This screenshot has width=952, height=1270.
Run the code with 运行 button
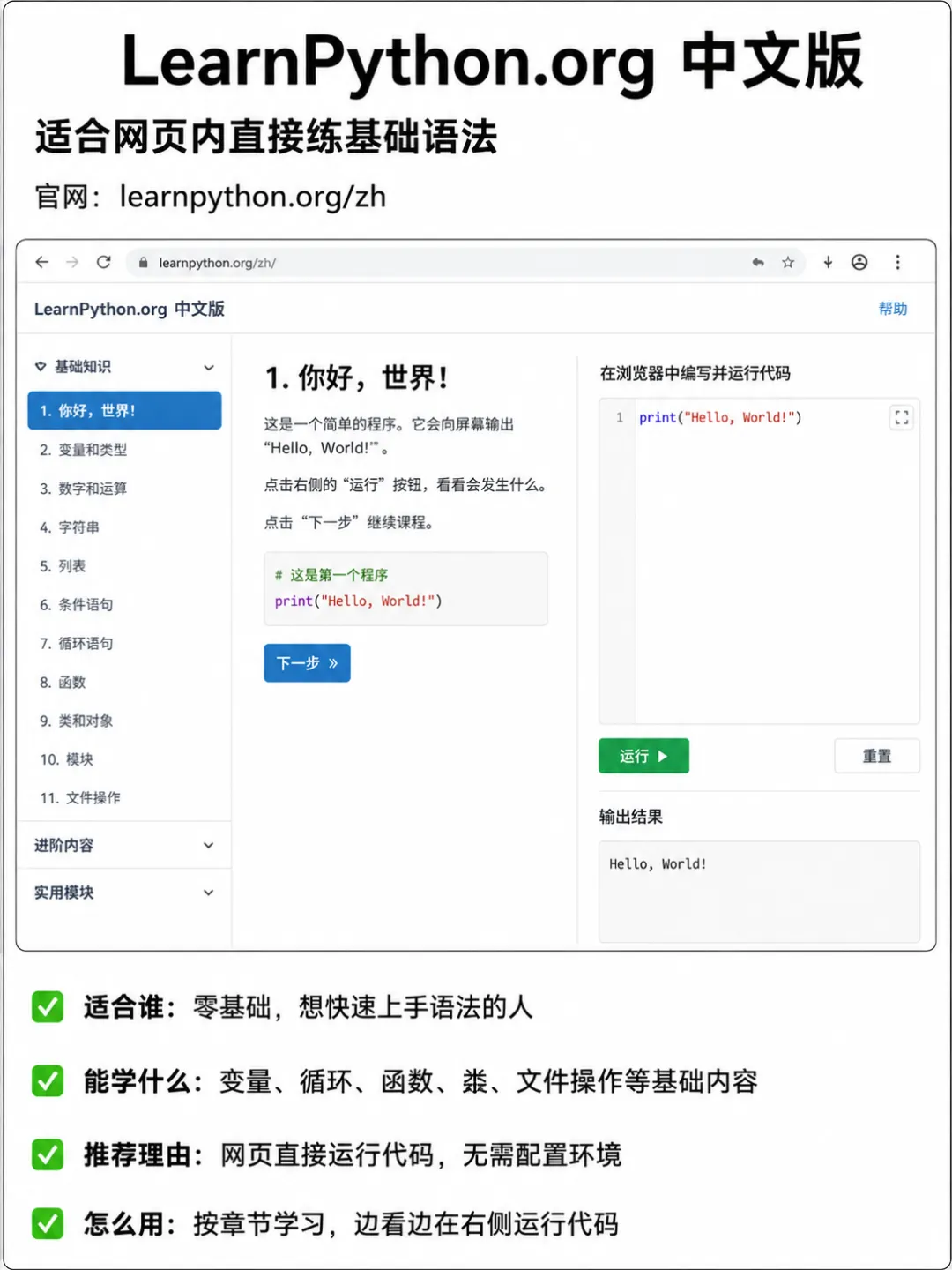pos(643,756)
